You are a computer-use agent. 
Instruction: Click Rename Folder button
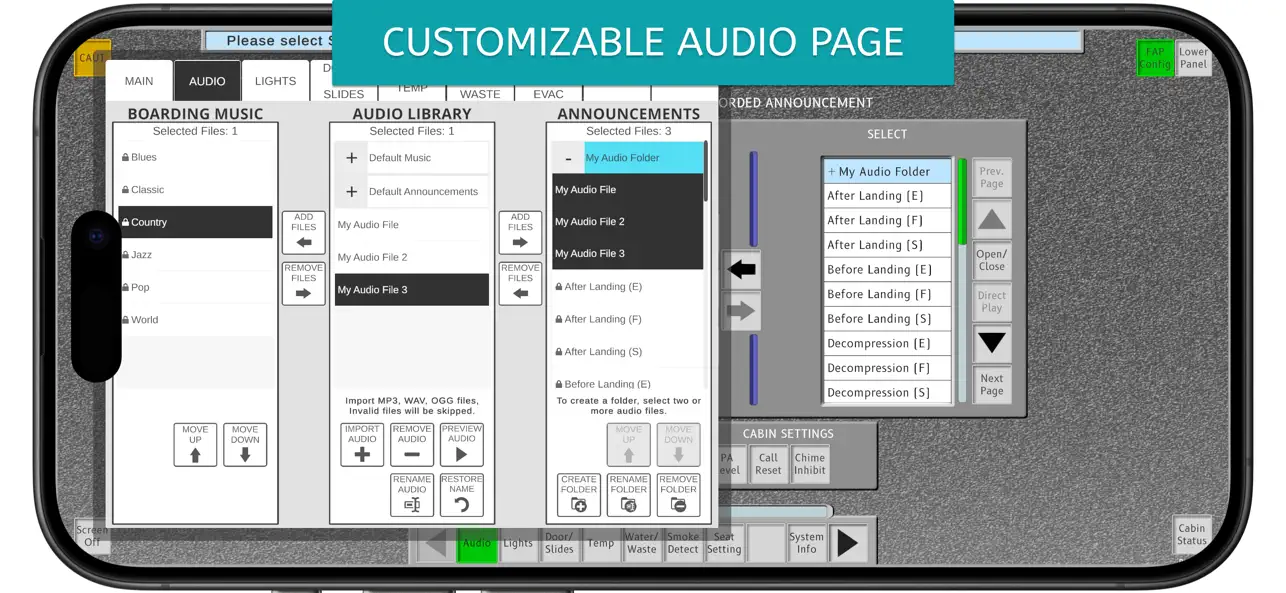pos(629,495)
